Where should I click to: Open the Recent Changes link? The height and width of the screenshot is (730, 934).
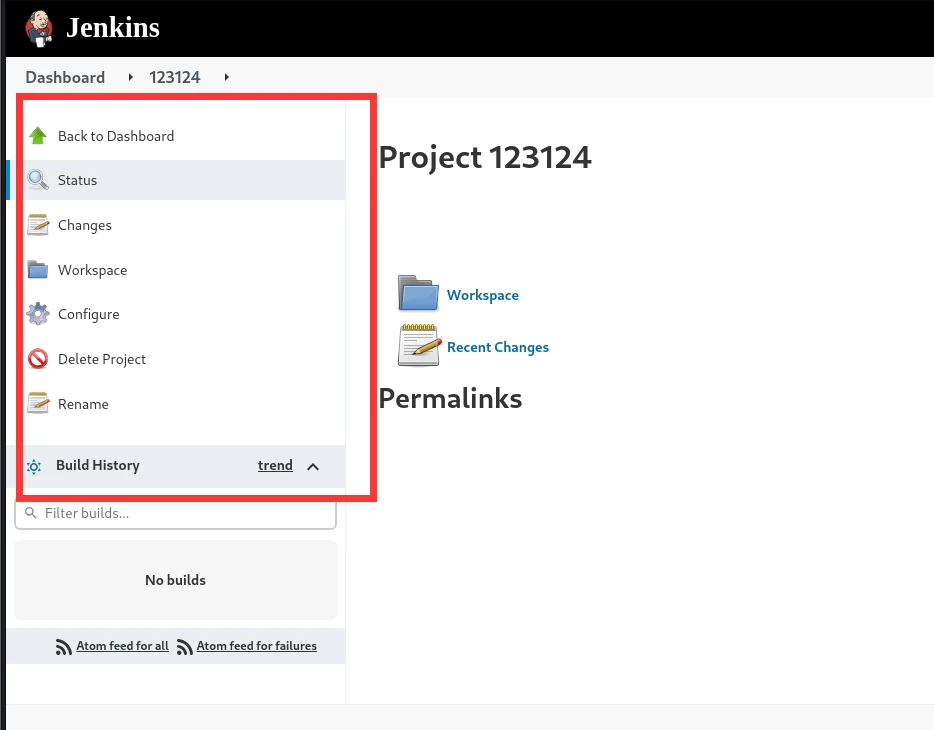(498, 347)
